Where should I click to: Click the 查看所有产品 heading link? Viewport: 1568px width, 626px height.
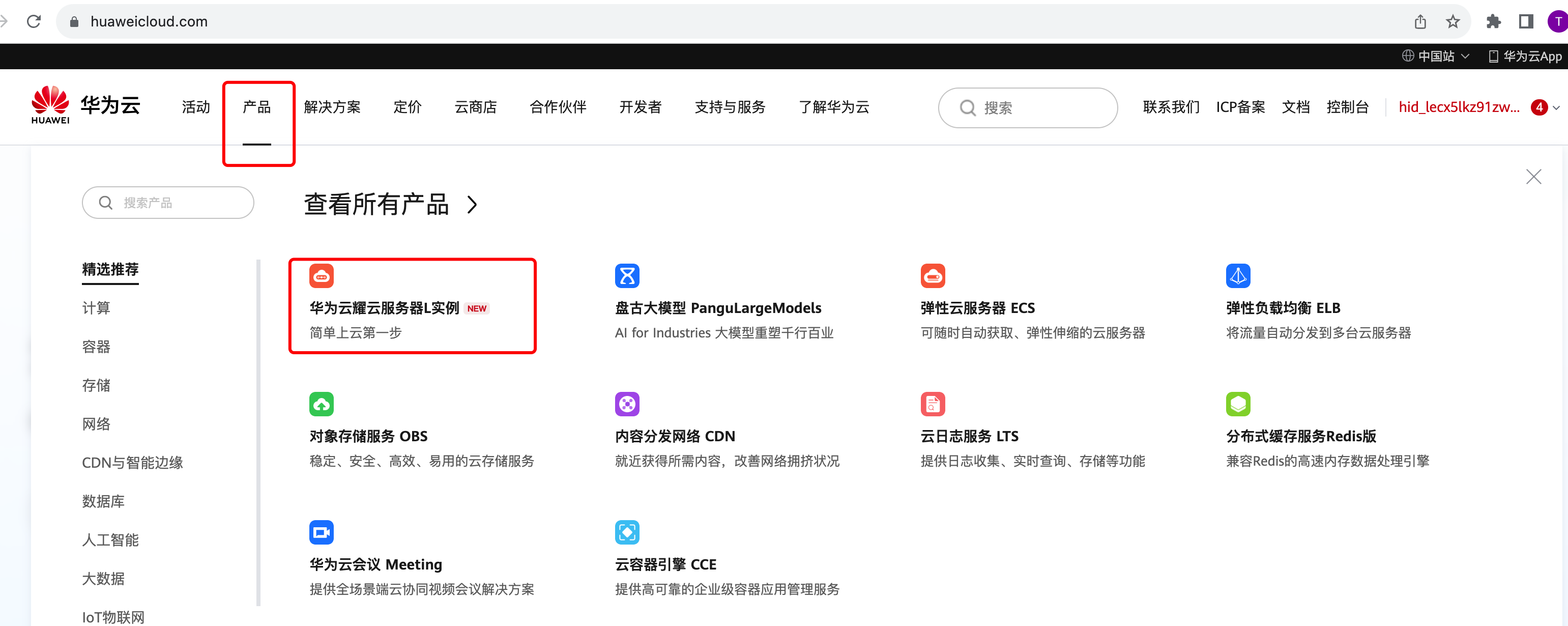pos(376,205)
